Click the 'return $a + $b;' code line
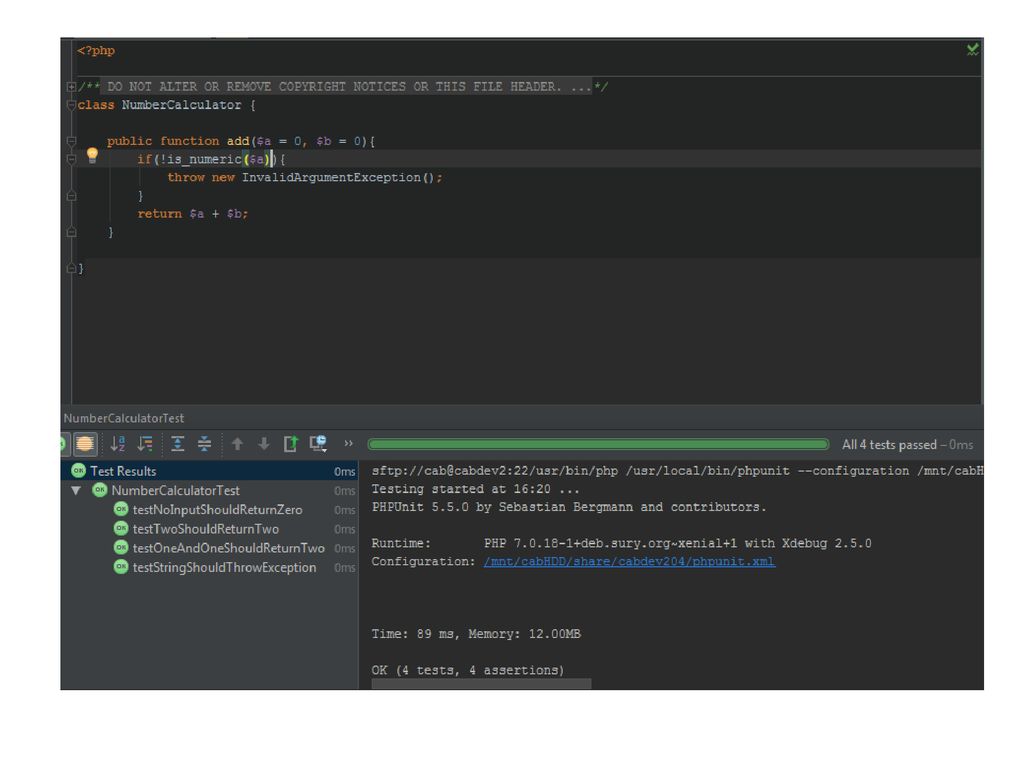This screenshot has height=768, width=1024. 193,214
